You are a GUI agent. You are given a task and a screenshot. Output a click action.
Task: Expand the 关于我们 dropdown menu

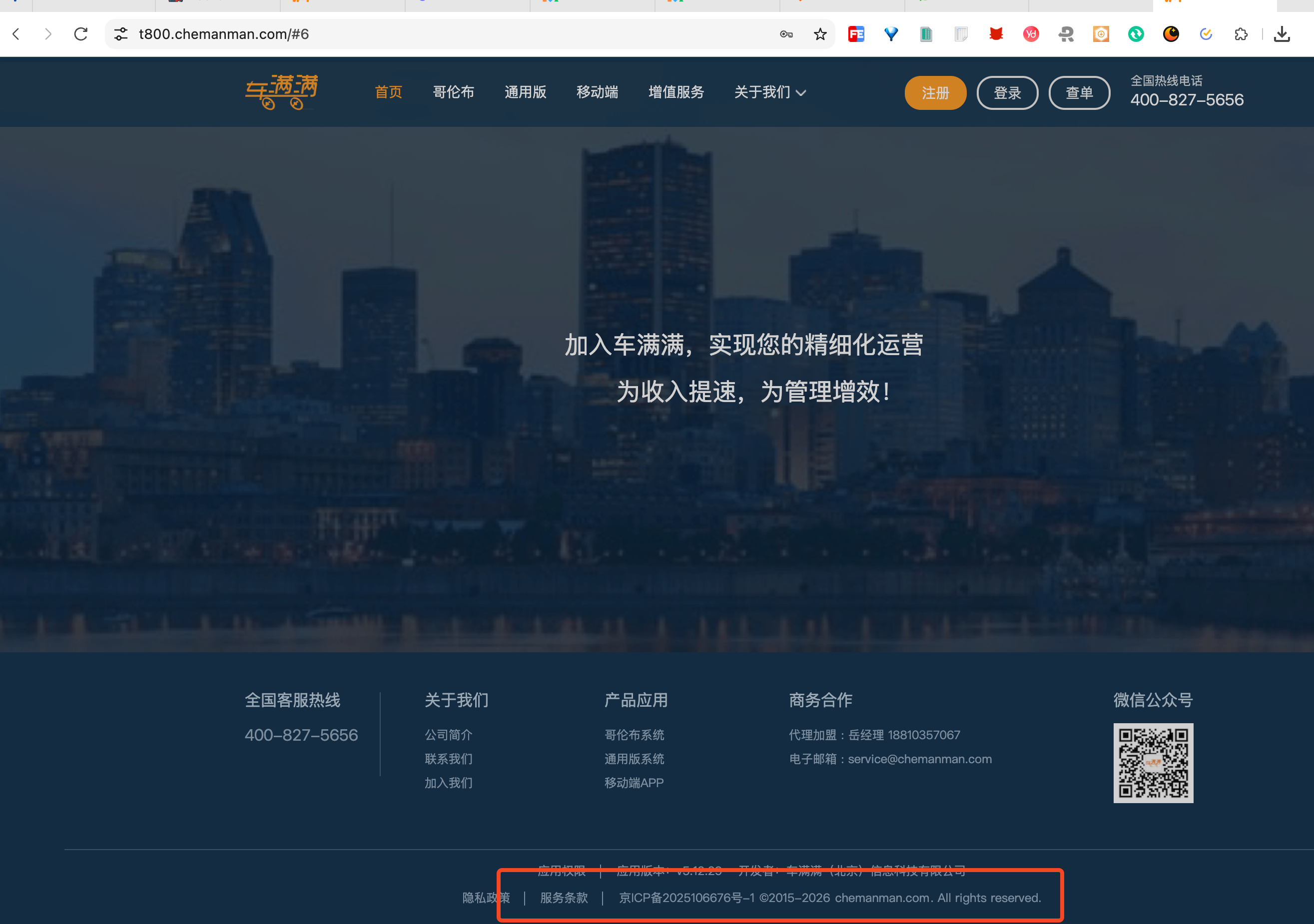pyautogui.click(x=770, y=92)
